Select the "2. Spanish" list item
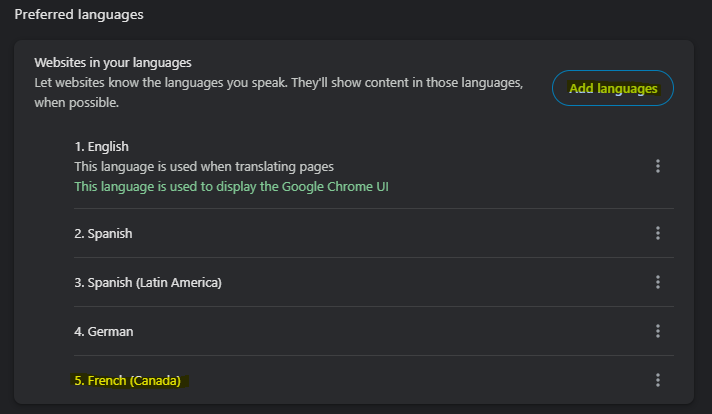 (x=103, y=233)
